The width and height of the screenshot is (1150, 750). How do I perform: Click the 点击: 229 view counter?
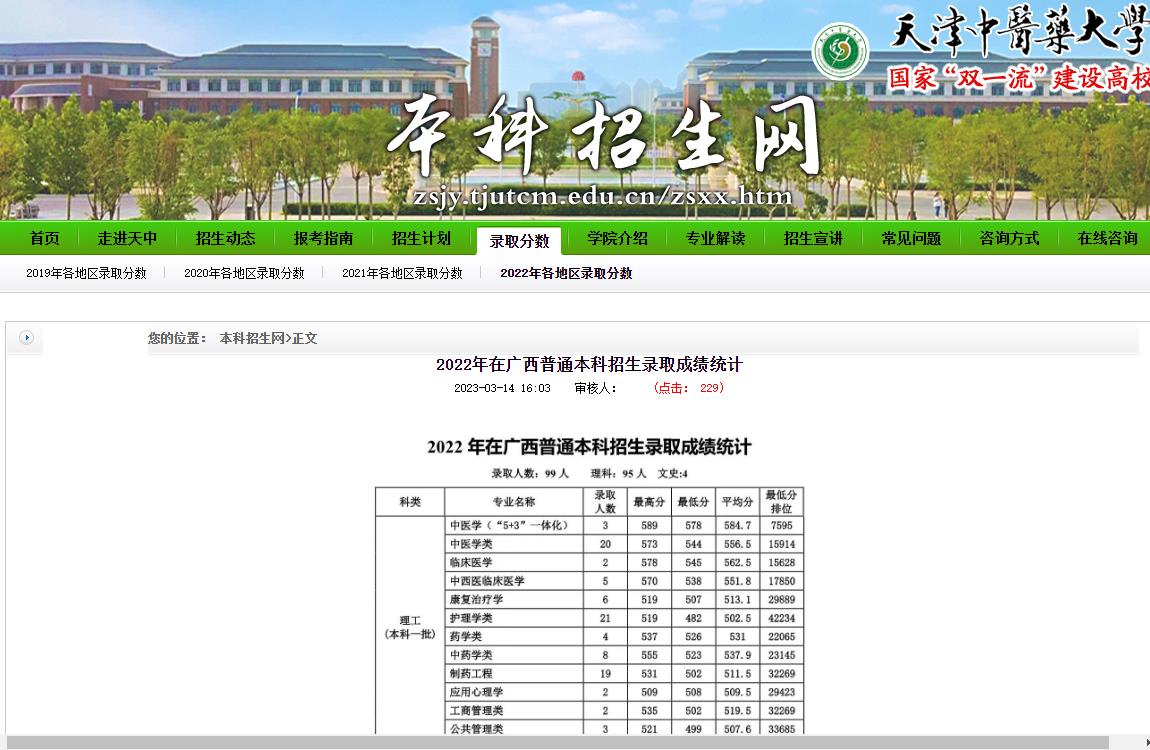pyautogui.click(x=688, y=388)
